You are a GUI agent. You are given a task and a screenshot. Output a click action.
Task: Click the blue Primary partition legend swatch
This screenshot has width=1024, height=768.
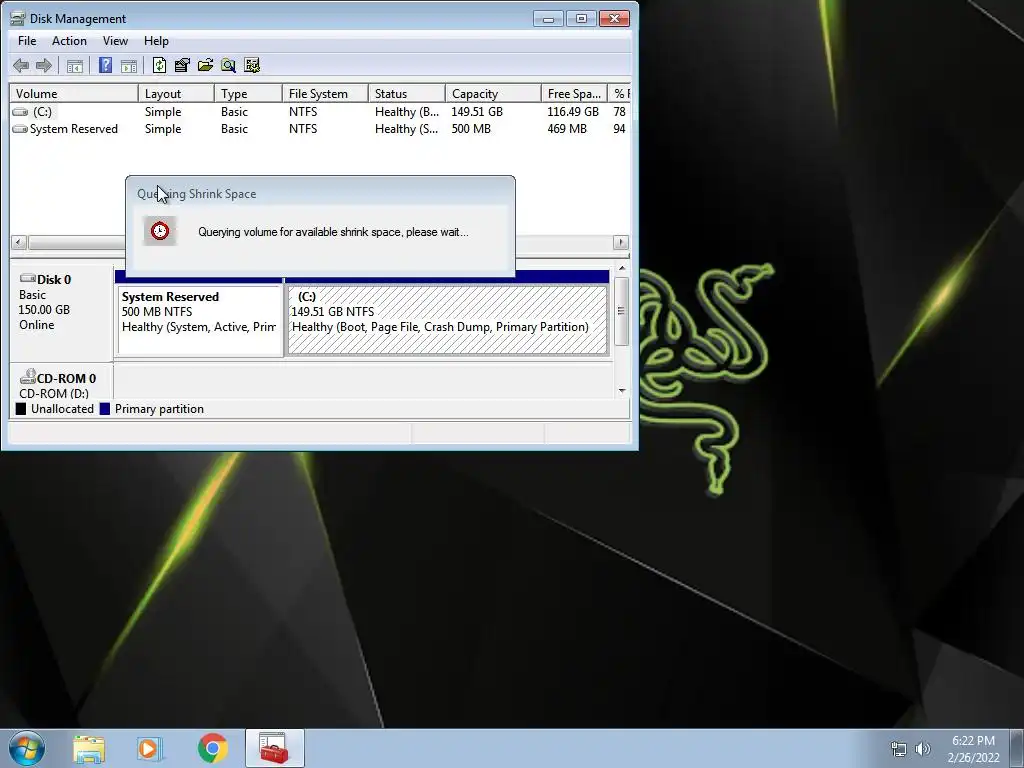pyautogui.click(x=104, y=409)
